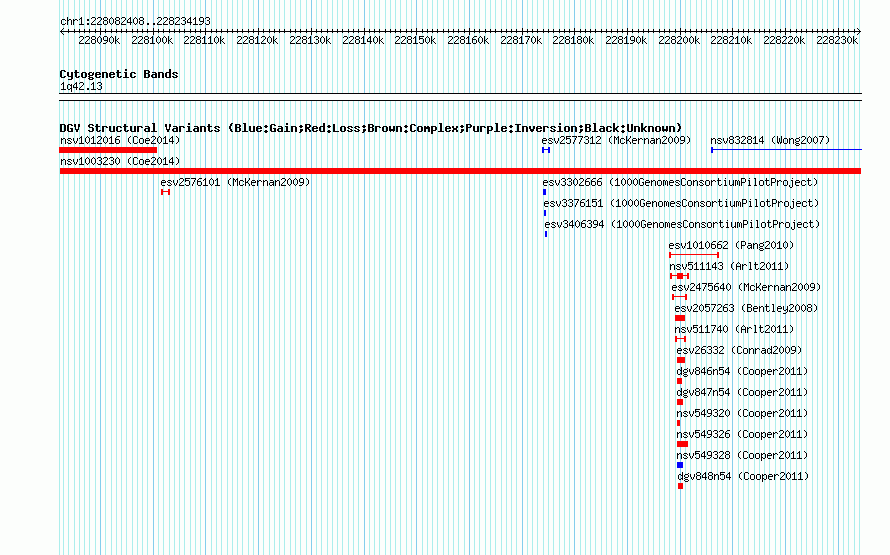Select the long red nsv1003230 loss bar

[460, 171]
